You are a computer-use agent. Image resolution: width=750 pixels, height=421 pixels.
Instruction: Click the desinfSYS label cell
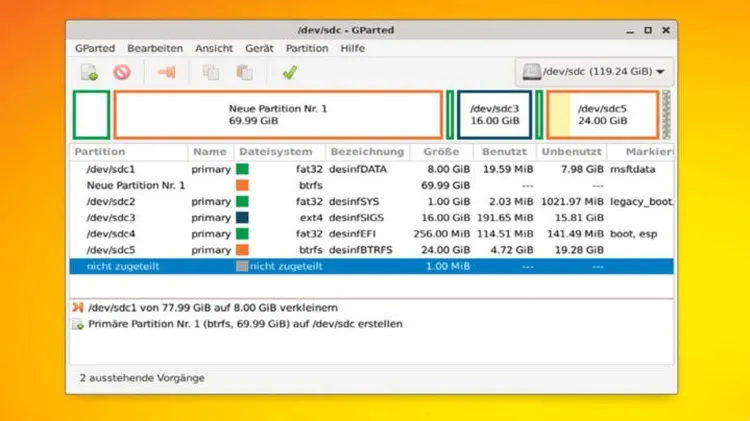coord(354,202)
